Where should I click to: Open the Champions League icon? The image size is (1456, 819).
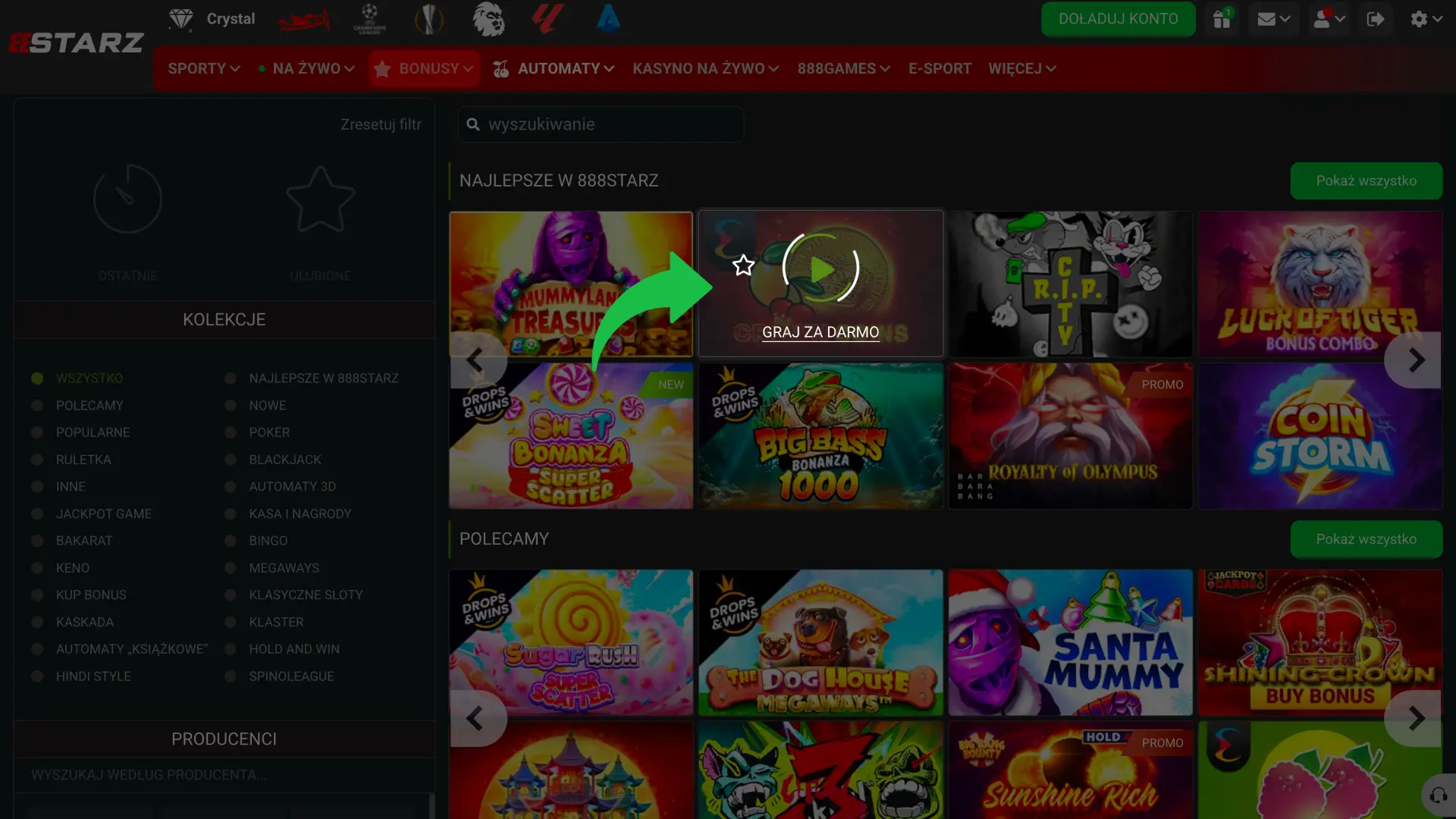(369, 19)
